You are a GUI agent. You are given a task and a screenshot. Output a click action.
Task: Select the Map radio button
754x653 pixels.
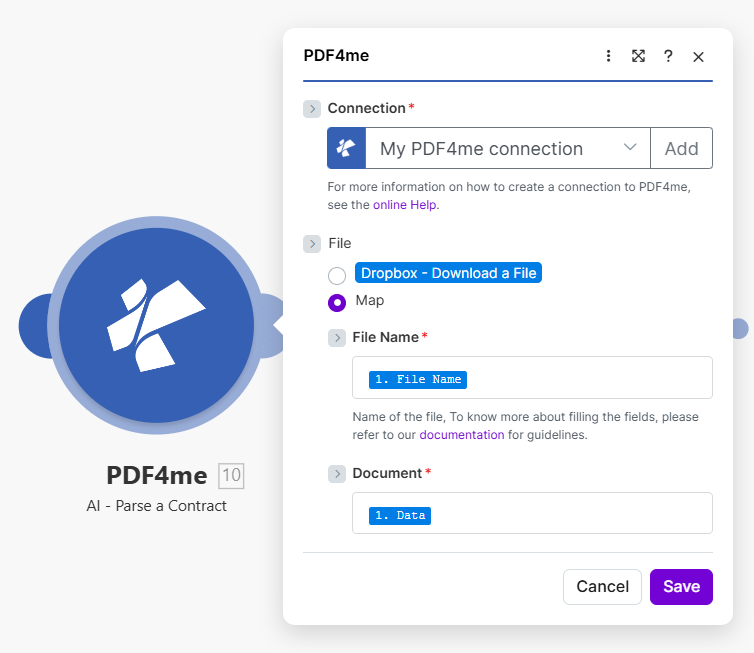coord(337,303)
